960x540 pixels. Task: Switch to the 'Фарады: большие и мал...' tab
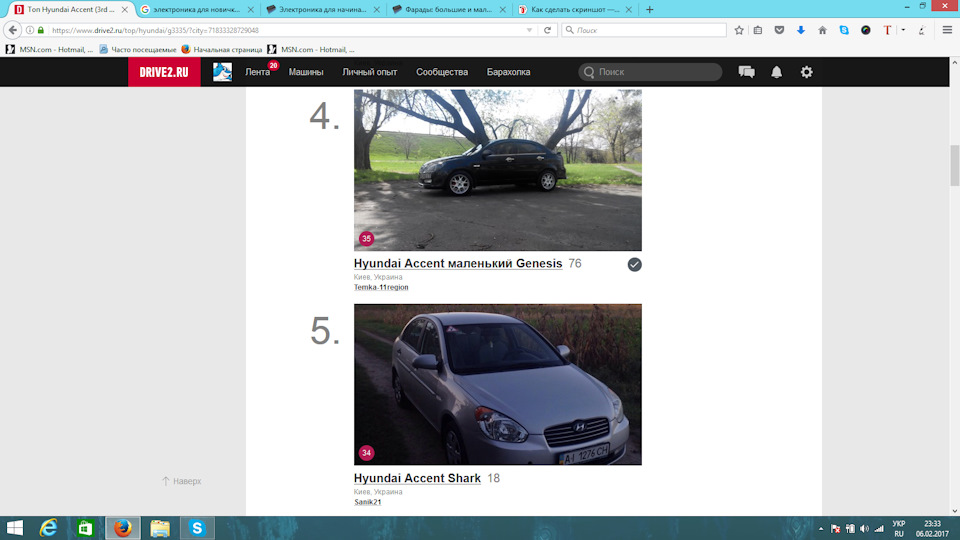(448, 9)
